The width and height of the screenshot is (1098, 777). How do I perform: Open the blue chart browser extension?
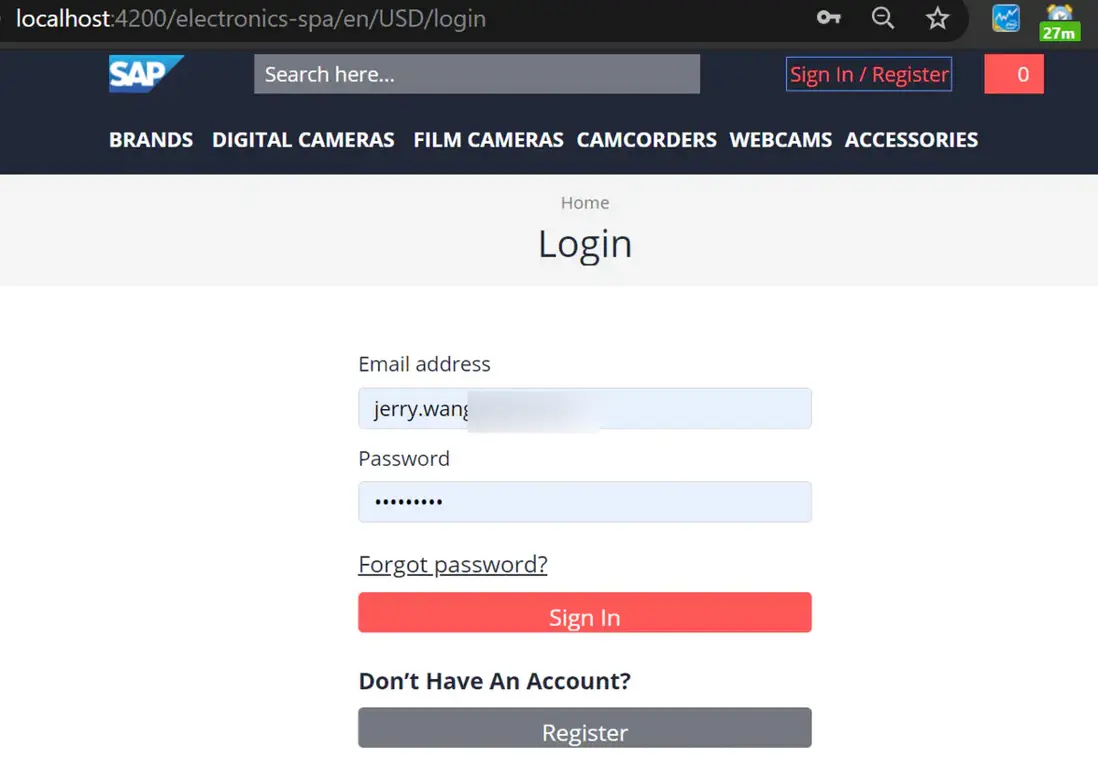[1006, 19]
